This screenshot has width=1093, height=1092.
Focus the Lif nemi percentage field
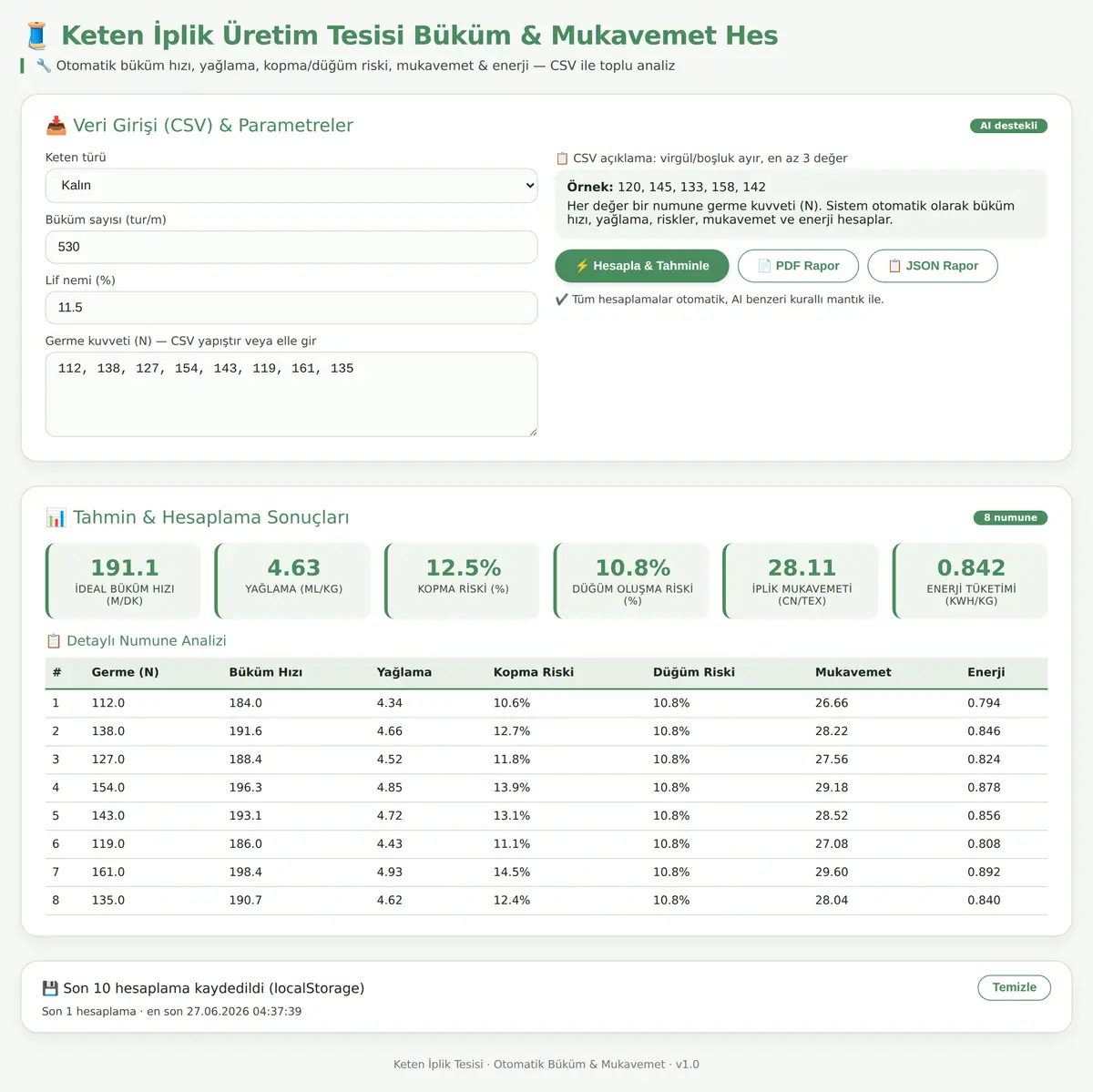291,308
